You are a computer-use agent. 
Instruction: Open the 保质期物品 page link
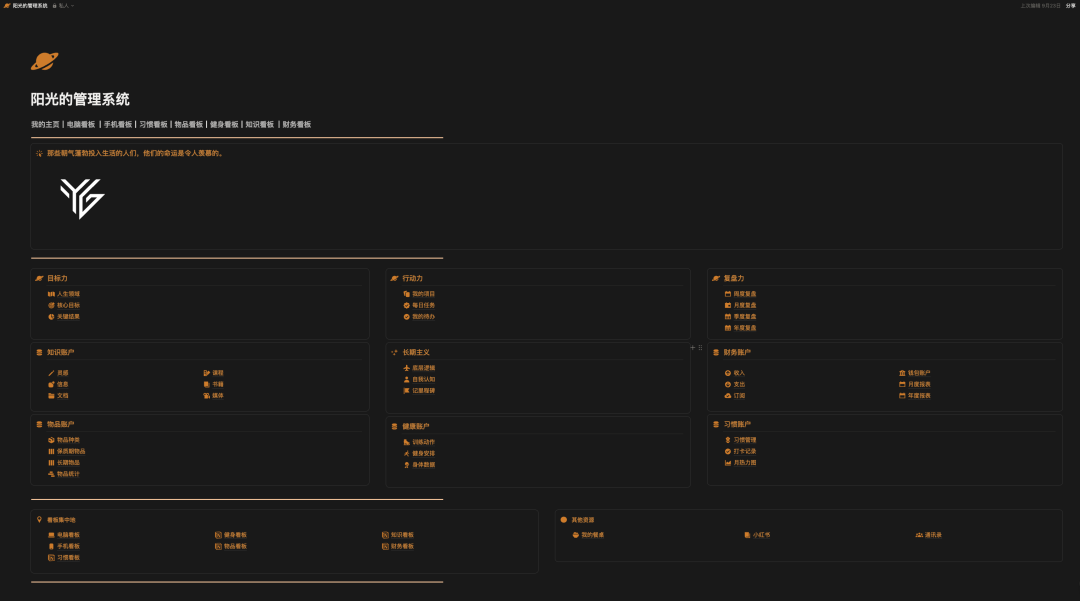pos(71,452)
